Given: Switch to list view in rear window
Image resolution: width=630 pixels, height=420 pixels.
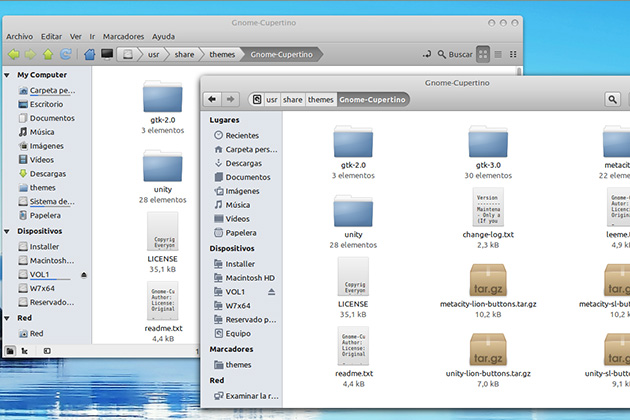Looking at the screenshot, I should (x=498, y=54).
